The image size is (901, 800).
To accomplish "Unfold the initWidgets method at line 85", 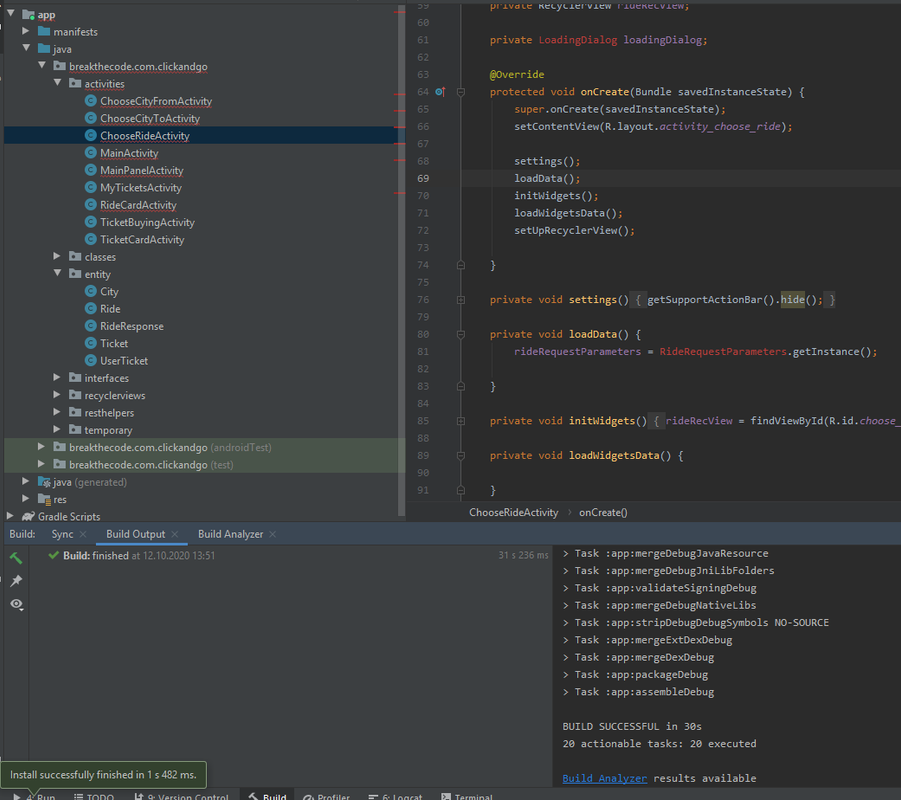I will pyautogui.click(x=461, y=421).
